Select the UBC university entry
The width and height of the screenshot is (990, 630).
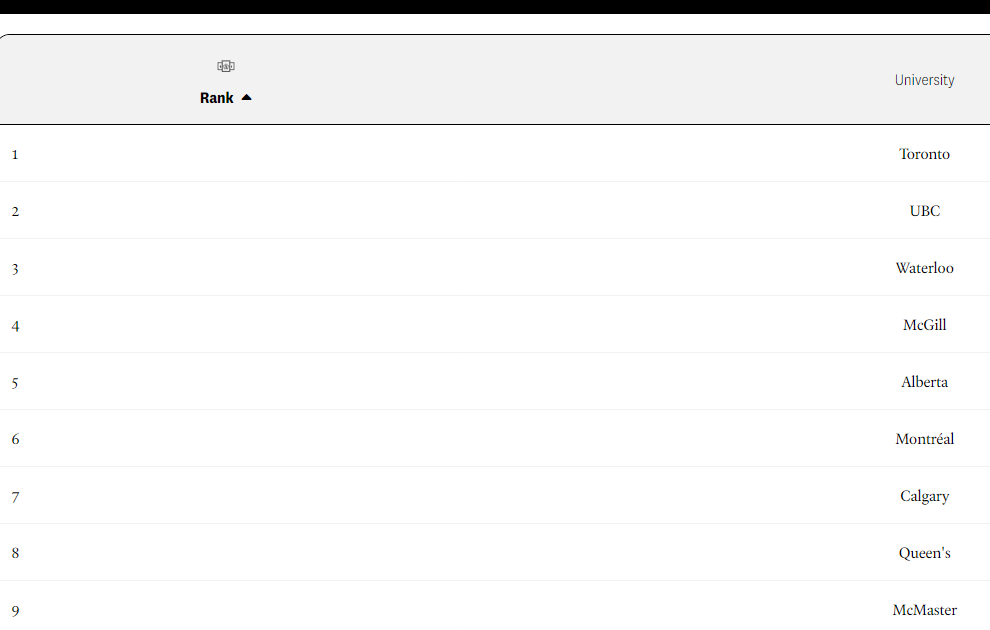[x=924, y=211]
